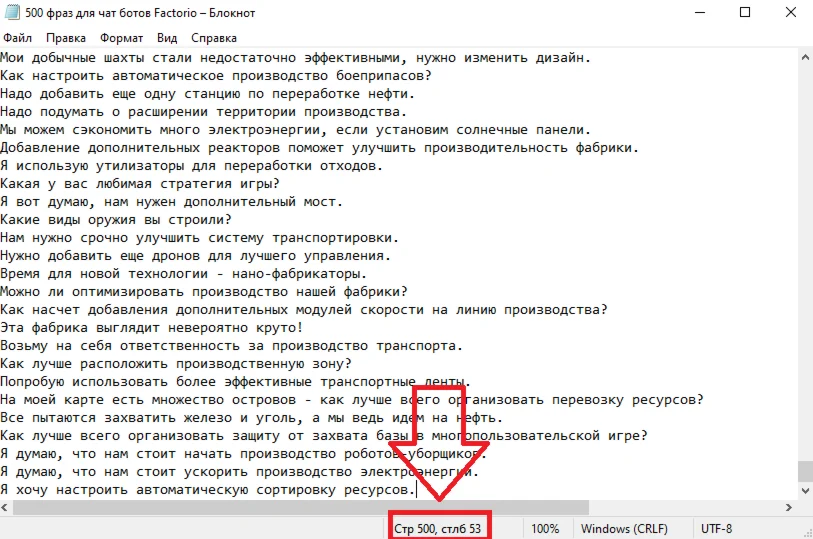The height and width of the screenshot is (539, 813).
Task: Click line 'Попробую использовать более эффективные'
Action: (x=235, y=382)
